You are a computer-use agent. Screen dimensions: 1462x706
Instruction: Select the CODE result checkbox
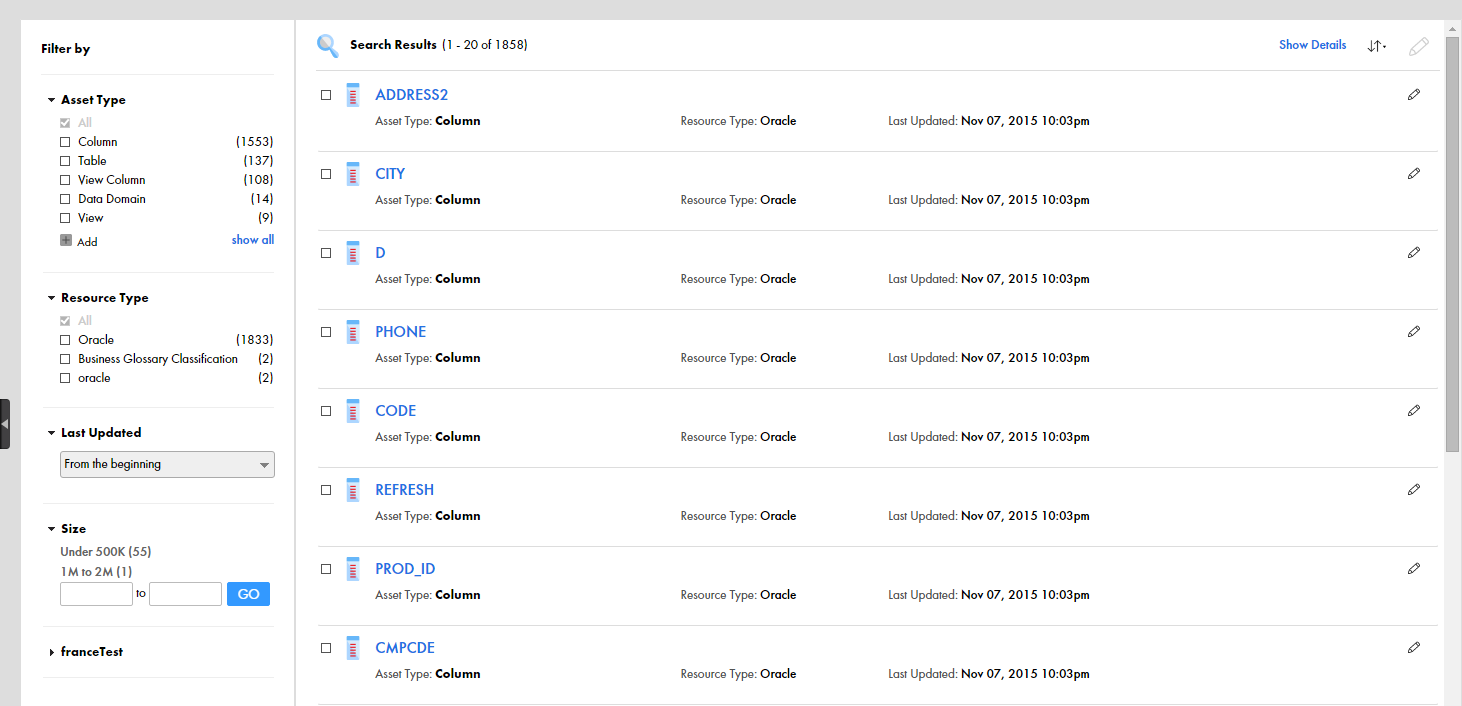326,411
